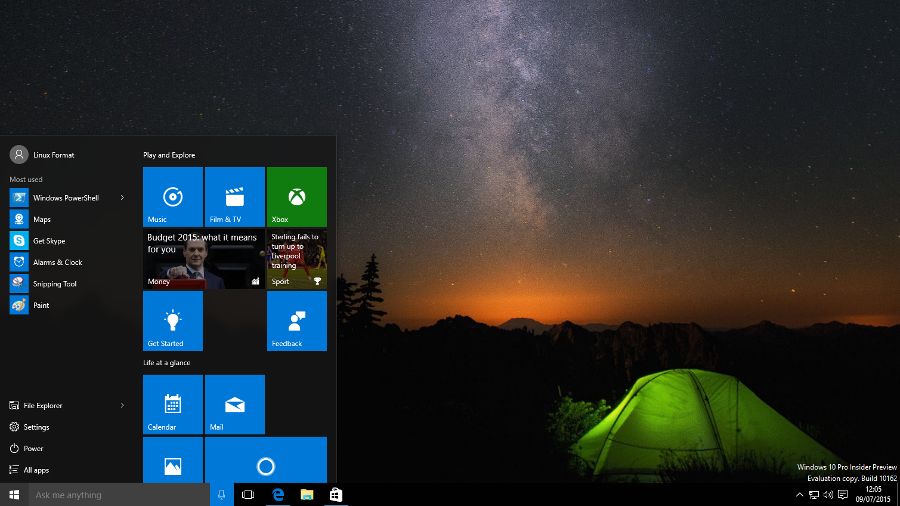Viewport: 900px width, 506px height.
Task: Click the Cortana microphone icon
Action: [222, 495]
